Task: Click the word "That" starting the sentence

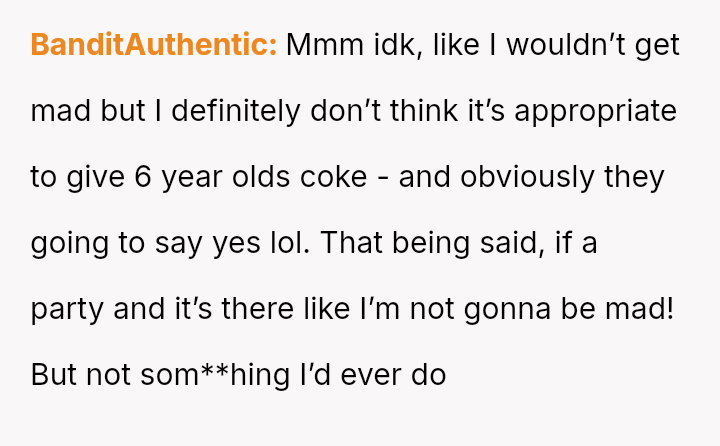Action: point(351,243)
